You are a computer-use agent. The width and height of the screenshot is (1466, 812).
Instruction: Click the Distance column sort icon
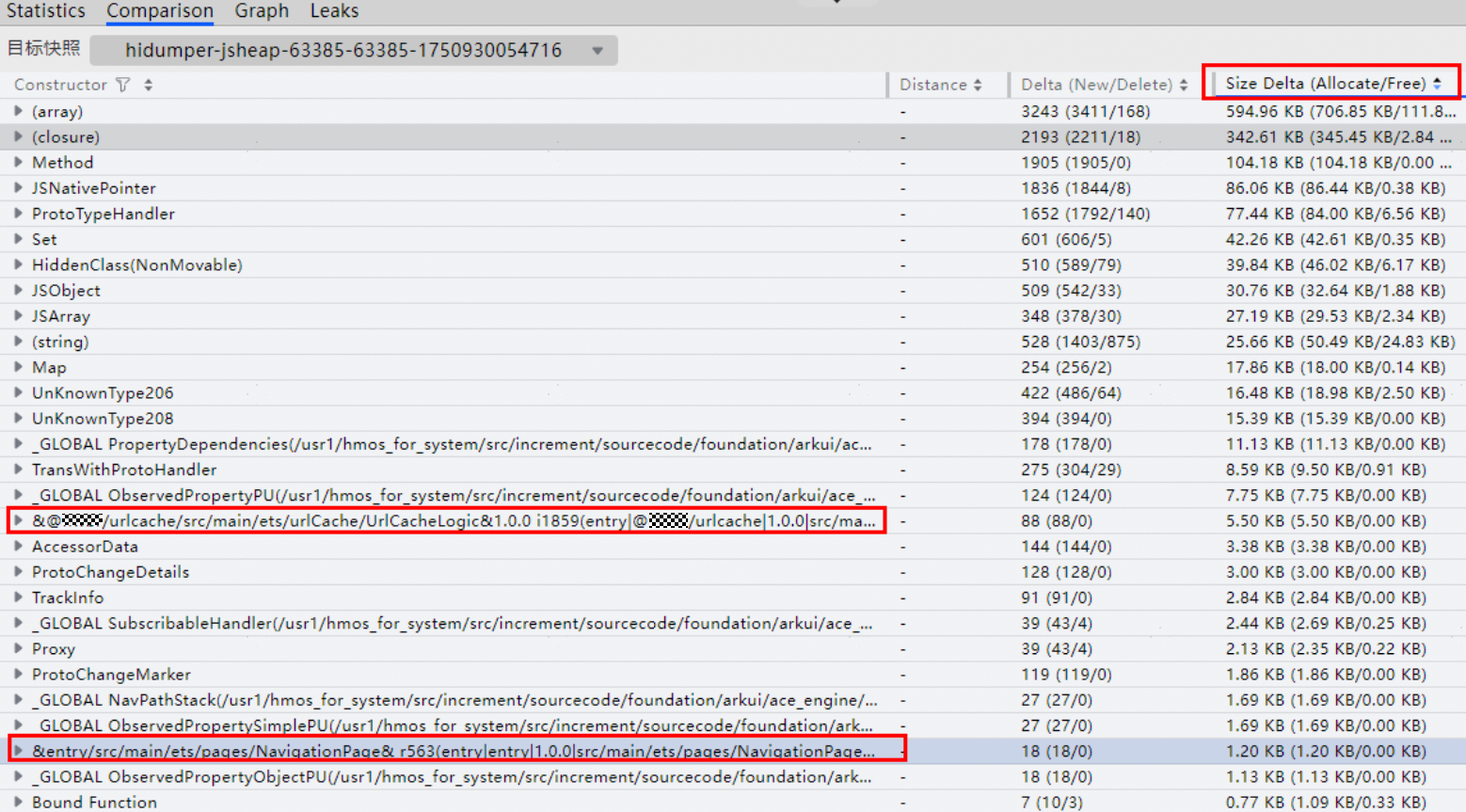(978, 85)
